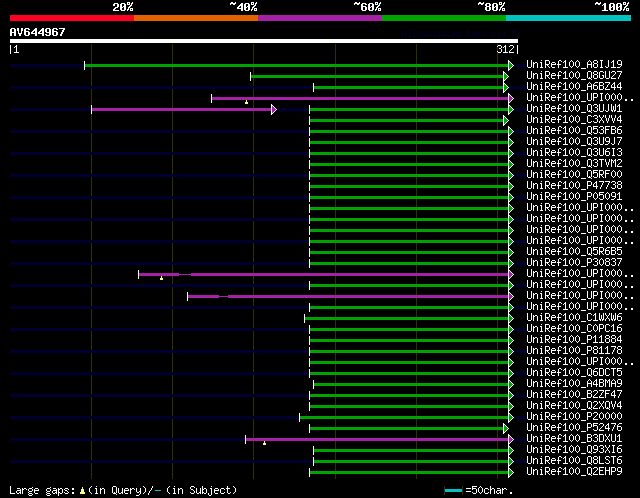Click the arrowhead ending the A8IJ19 alignment

click(x=508, y=65)
